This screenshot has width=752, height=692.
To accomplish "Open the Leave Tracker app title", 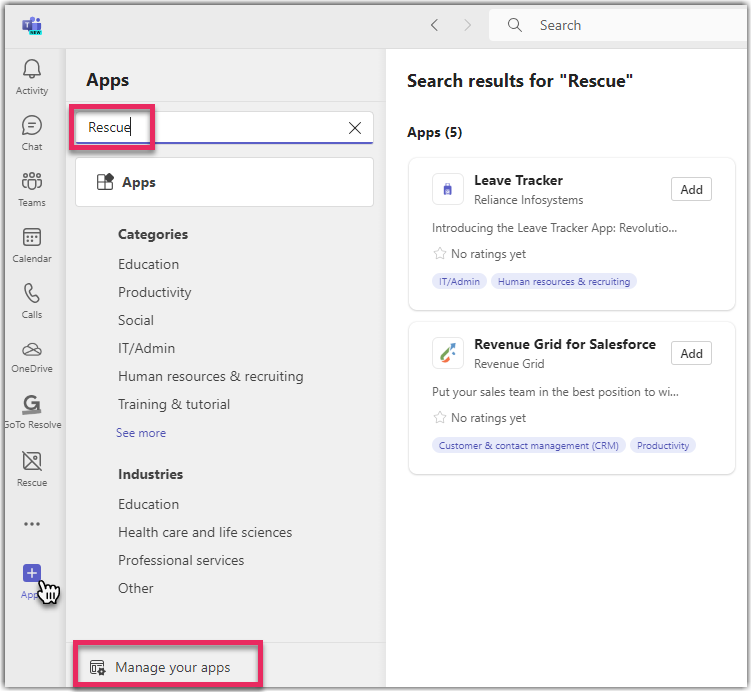I will pos(518,180).
